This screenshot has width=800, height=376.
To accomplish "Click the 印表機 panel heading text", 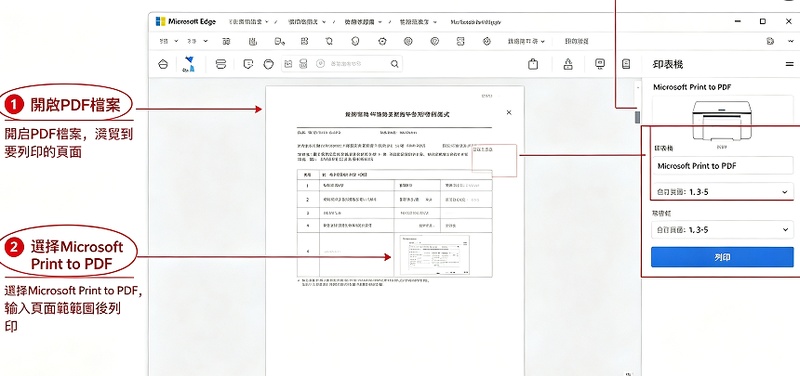I will (668, 64).
